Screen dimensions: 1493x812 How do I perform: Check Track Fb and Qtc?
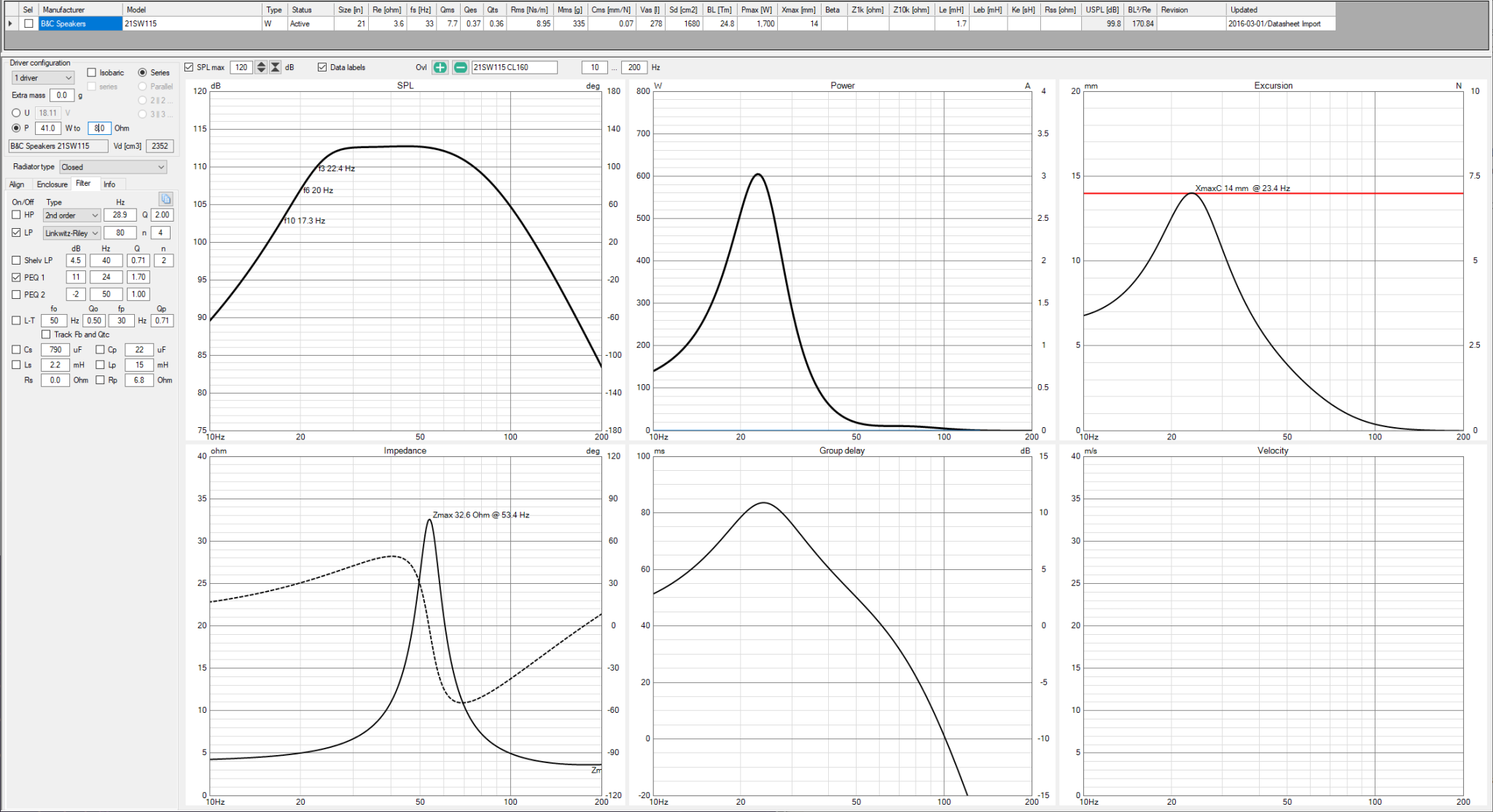click(x=46, y=335)
